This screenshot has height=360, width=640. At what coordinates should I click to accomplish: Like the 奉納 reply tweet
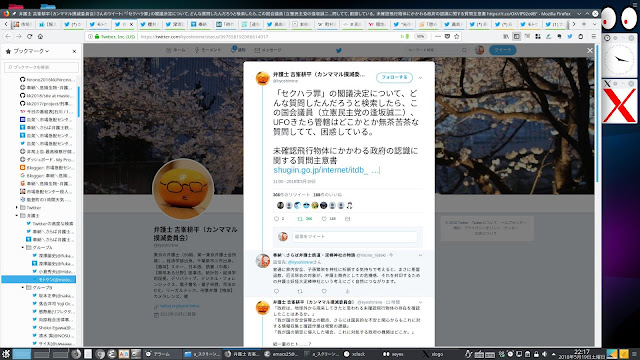point(324,291)
